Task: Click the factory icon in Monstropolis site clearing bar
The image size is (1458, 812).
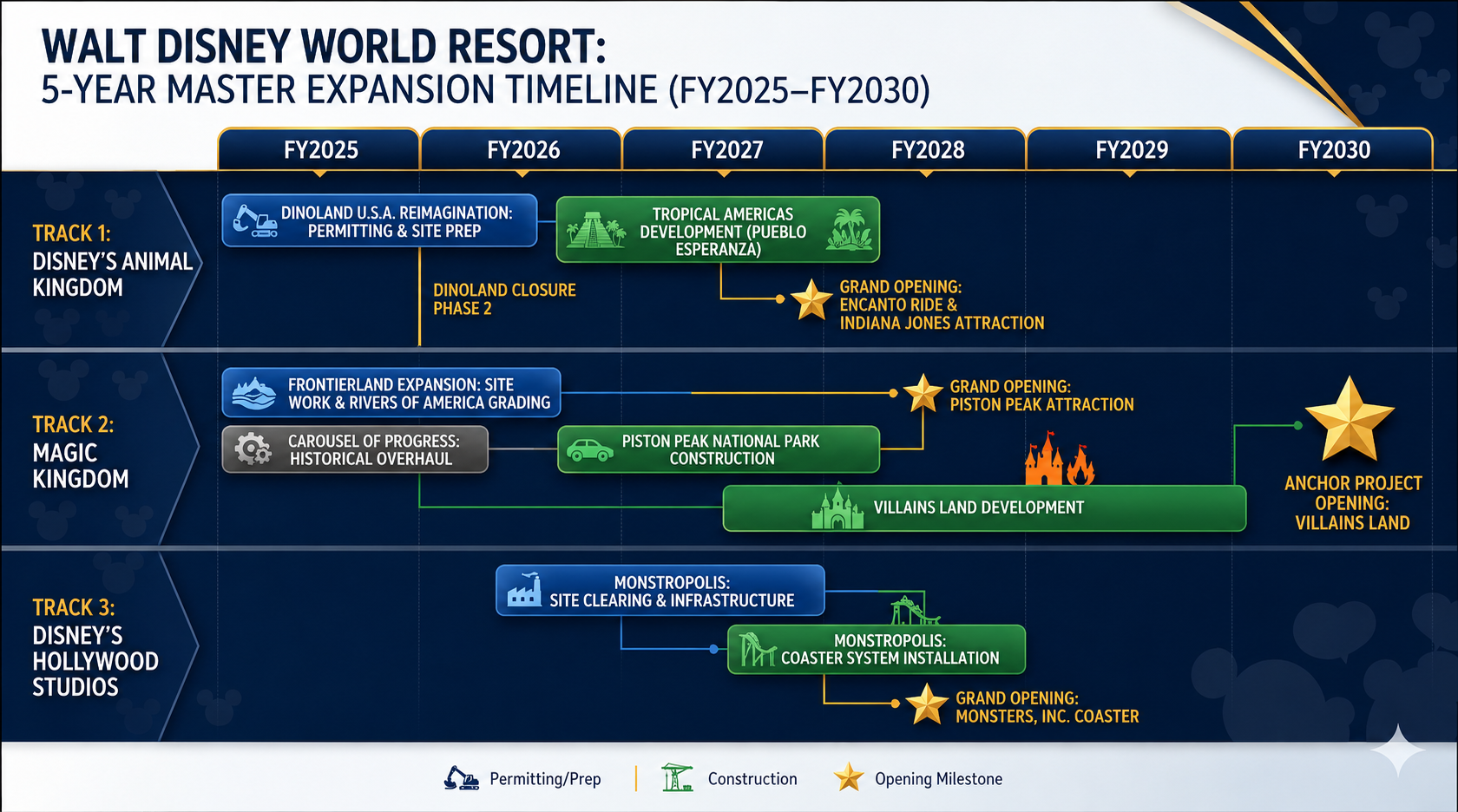Action: tap(525, 589)
